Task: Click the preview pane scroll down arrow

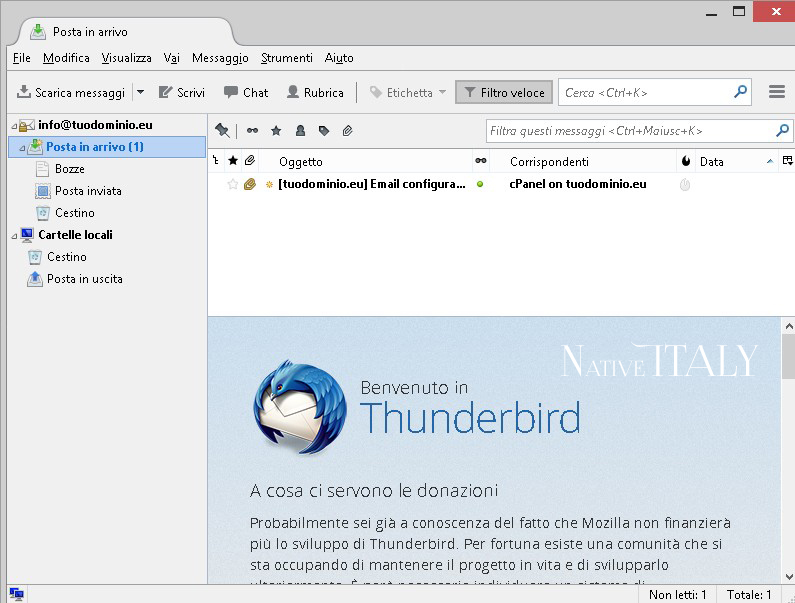Action: 788,577
